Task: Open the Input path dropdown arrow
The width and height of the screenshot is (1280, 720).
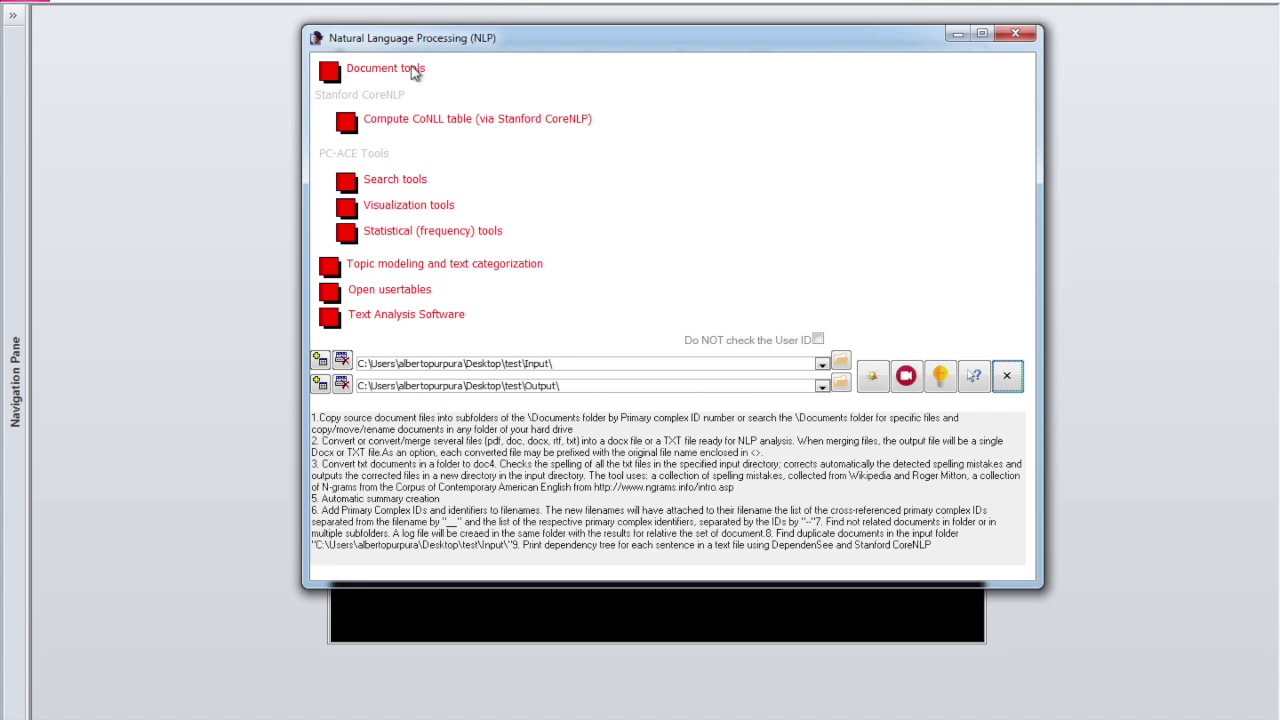Action: point(822,364)
